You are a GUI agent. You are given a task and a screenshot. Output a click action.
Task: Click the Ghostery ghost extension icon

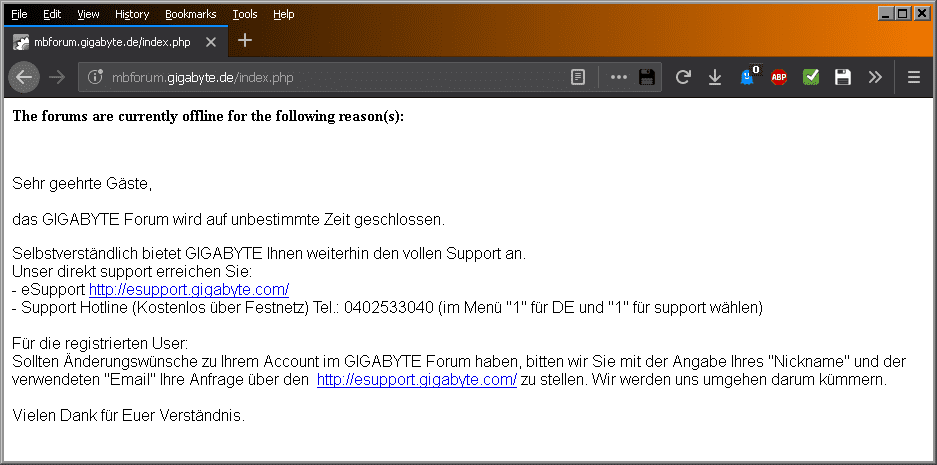click(747, 77)
